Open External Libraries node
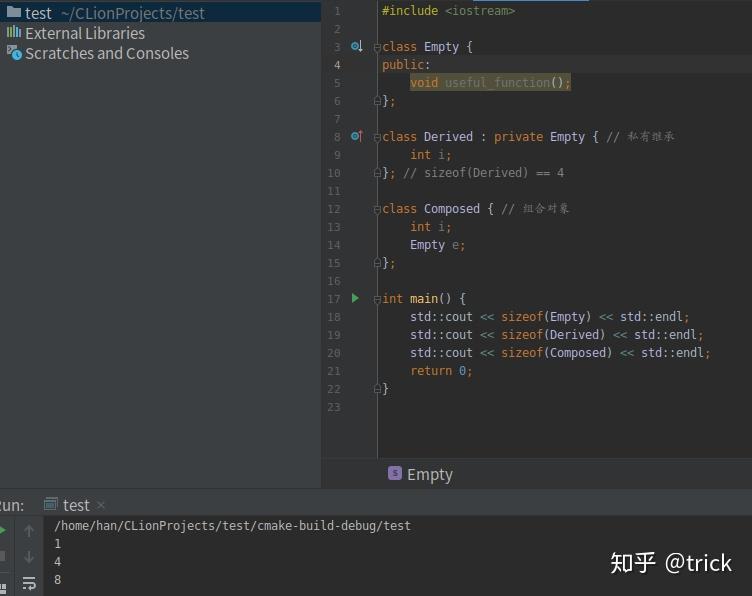This screenshot has height=596, width=752. pos(85,33)
